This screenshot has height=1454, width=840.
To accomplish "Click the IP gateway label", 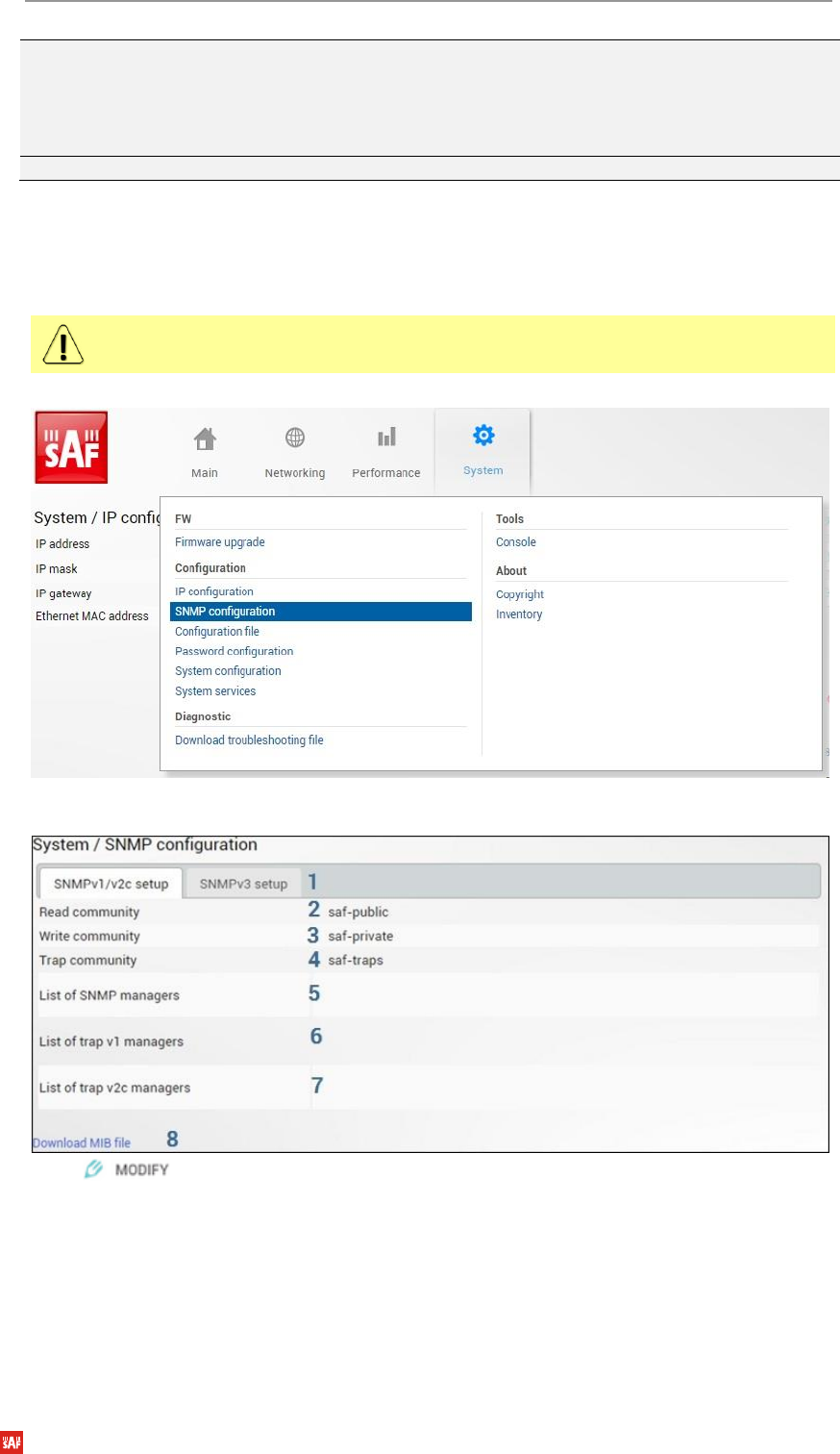I will pyautogui.click(x=63, y=594).
